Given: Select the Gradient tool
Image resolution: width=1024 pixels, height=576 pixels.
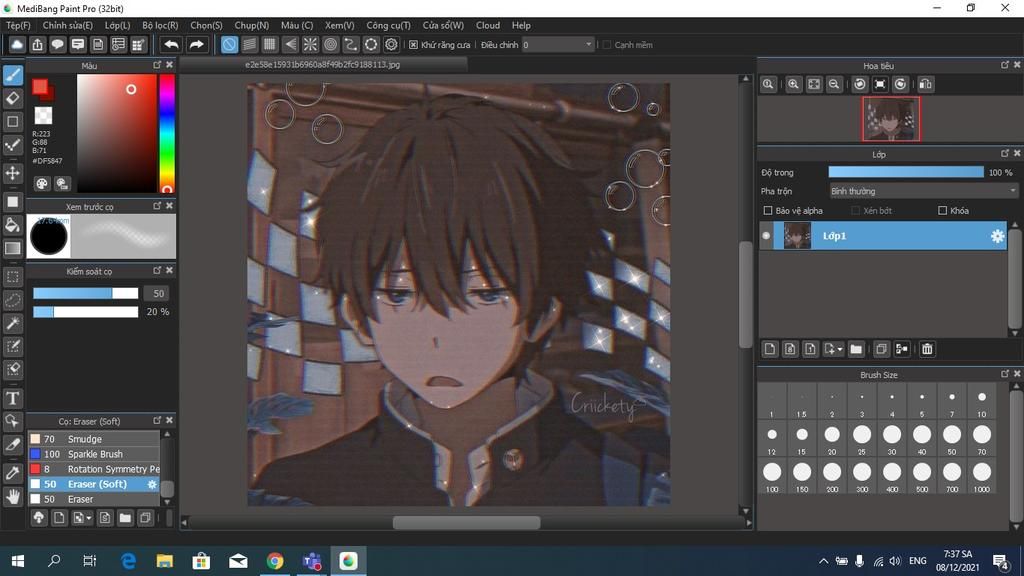Looking at the screenshot, I should [12, 248].
